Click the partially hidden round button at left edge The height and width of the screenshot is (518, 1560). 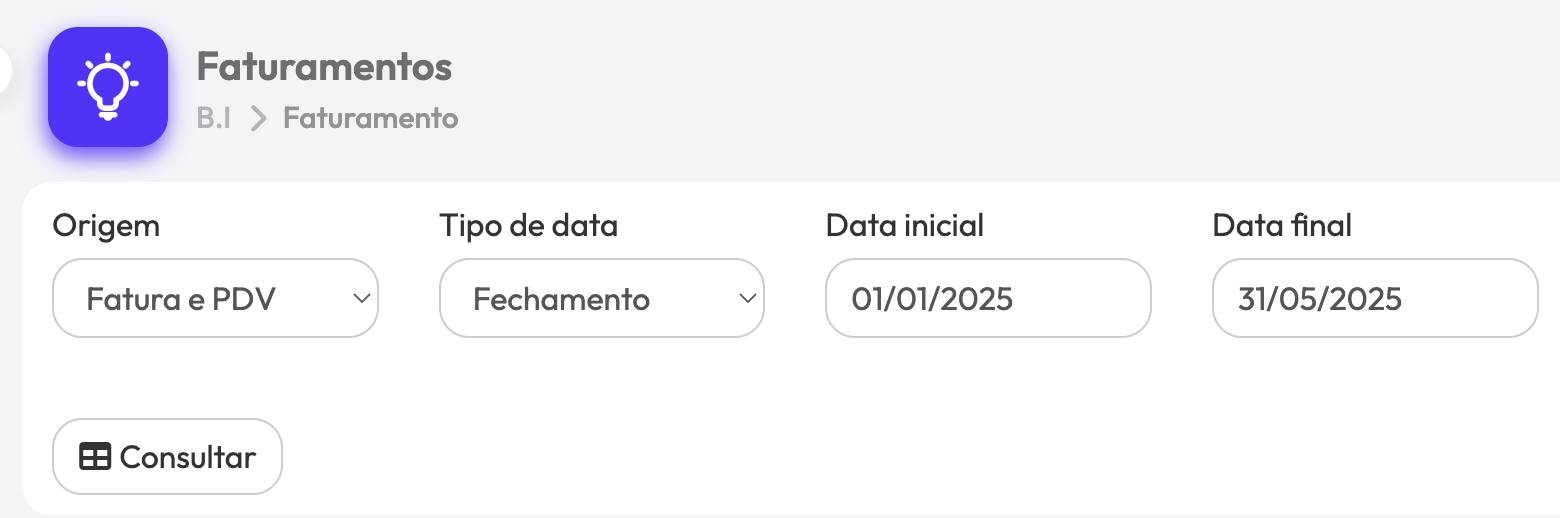click(5, 72)
